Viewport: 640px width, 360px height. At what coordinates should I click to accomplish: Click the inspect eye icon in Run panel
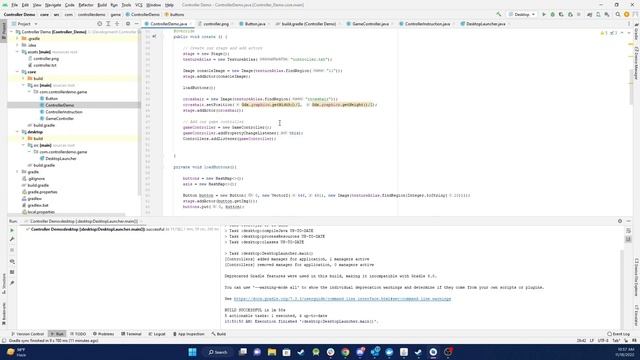[12, 261]
